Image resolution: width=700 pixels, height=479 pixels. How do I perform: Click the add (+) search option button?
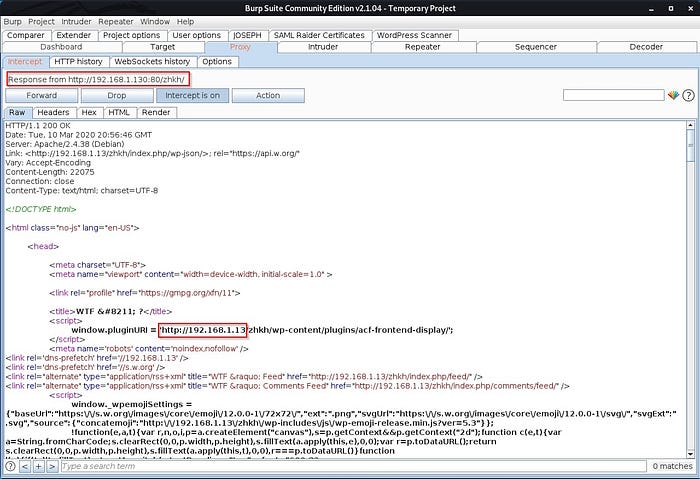pos(38,466)
